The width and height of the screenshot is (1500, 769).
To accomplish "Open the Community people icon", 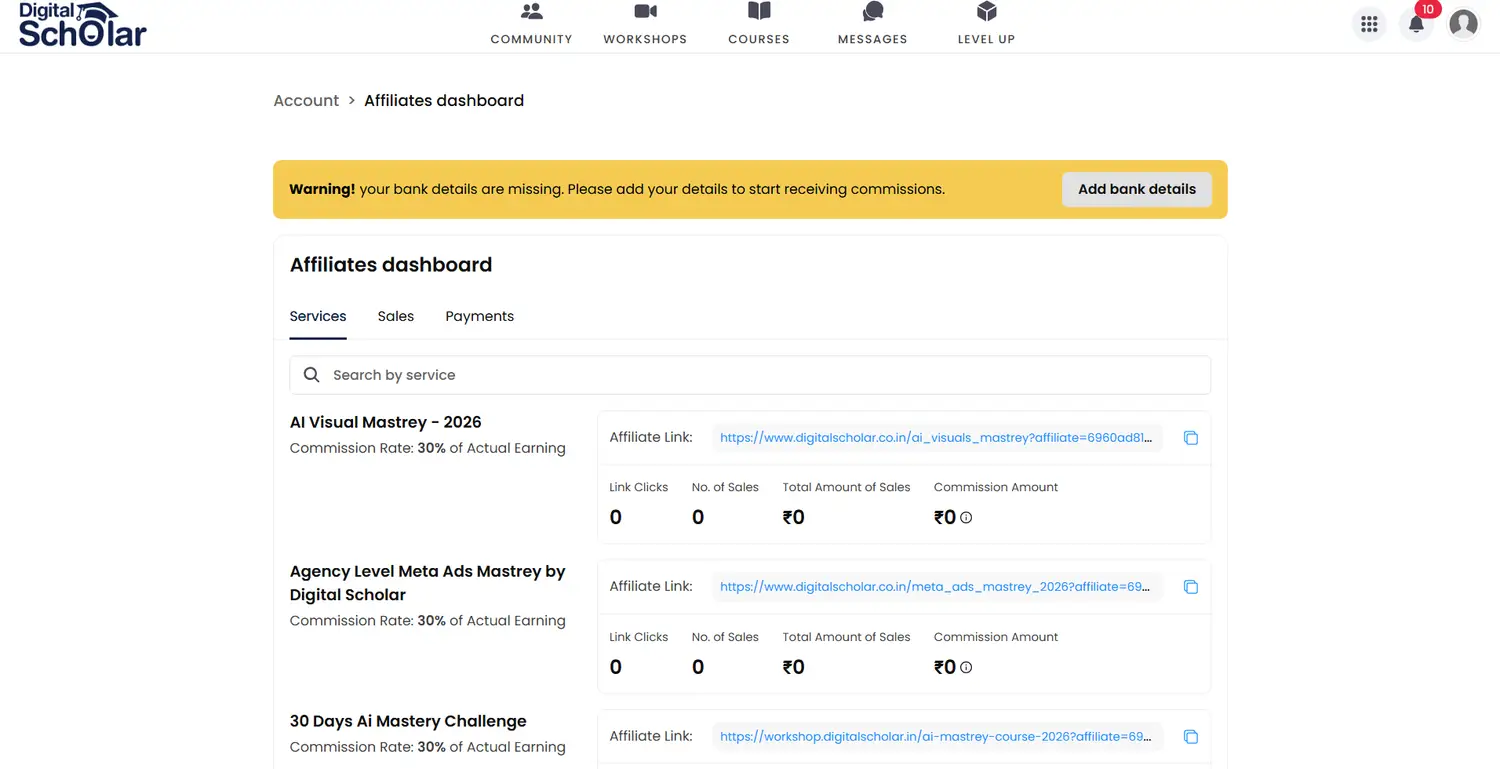I will [x=531, y=12].
